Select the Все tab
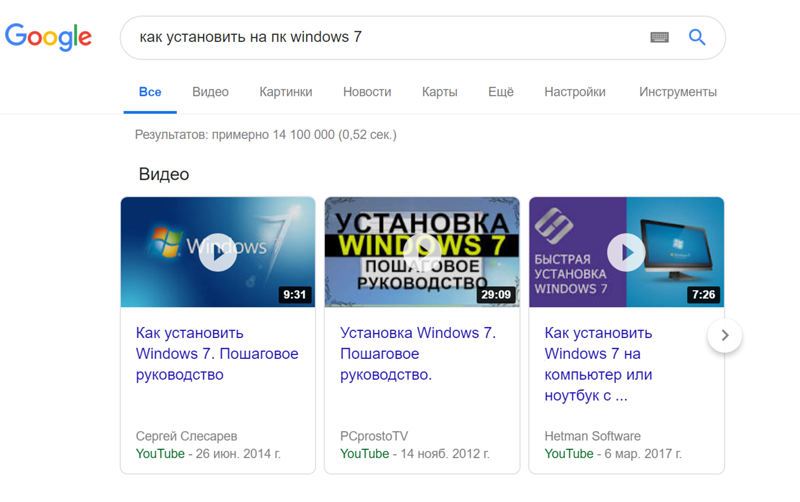 coord(150,92)
